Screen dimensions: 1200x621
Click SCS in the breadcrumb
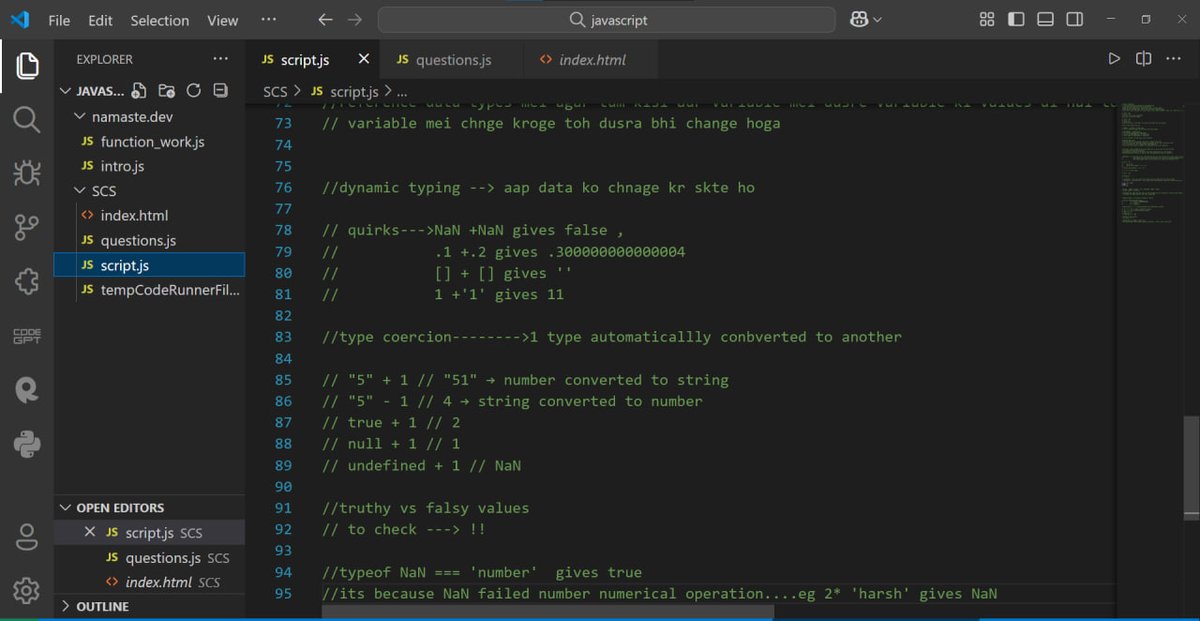pyautogui.click(x=275, y=91)
